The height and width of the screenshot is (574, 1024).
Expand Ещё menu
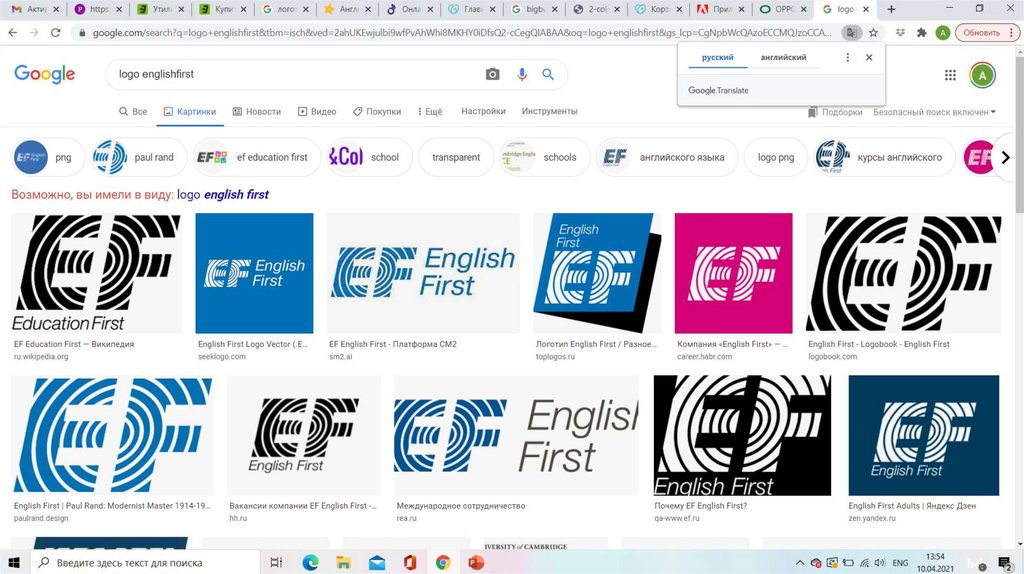pos(430,112)
